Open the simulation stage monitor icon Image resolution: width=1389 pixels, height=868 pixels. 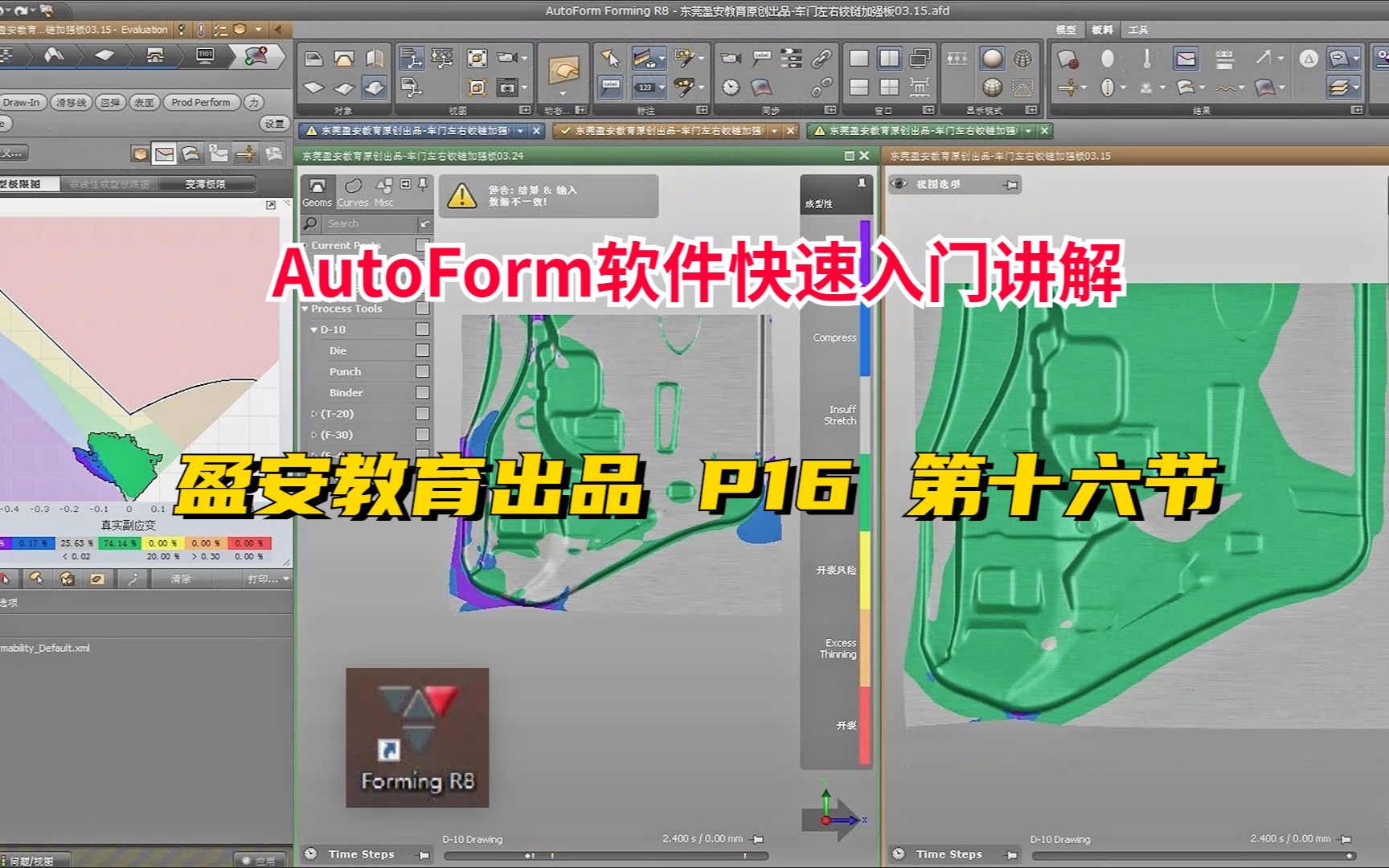tap(205, 55)
